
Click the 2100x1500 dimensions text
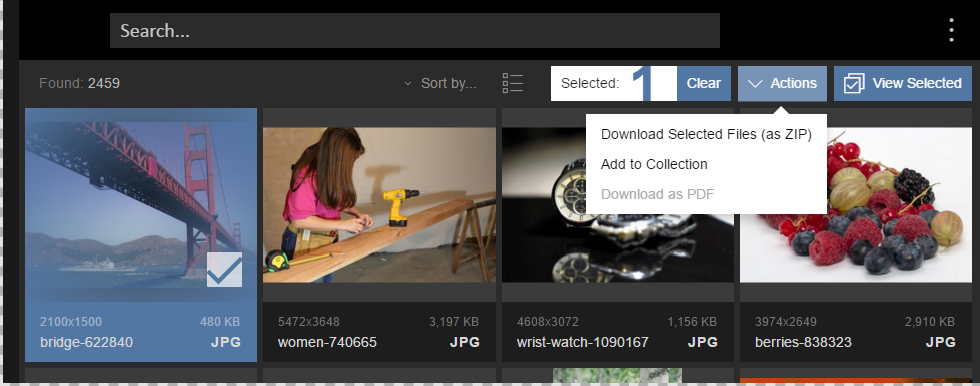click(x=71, y=322)
